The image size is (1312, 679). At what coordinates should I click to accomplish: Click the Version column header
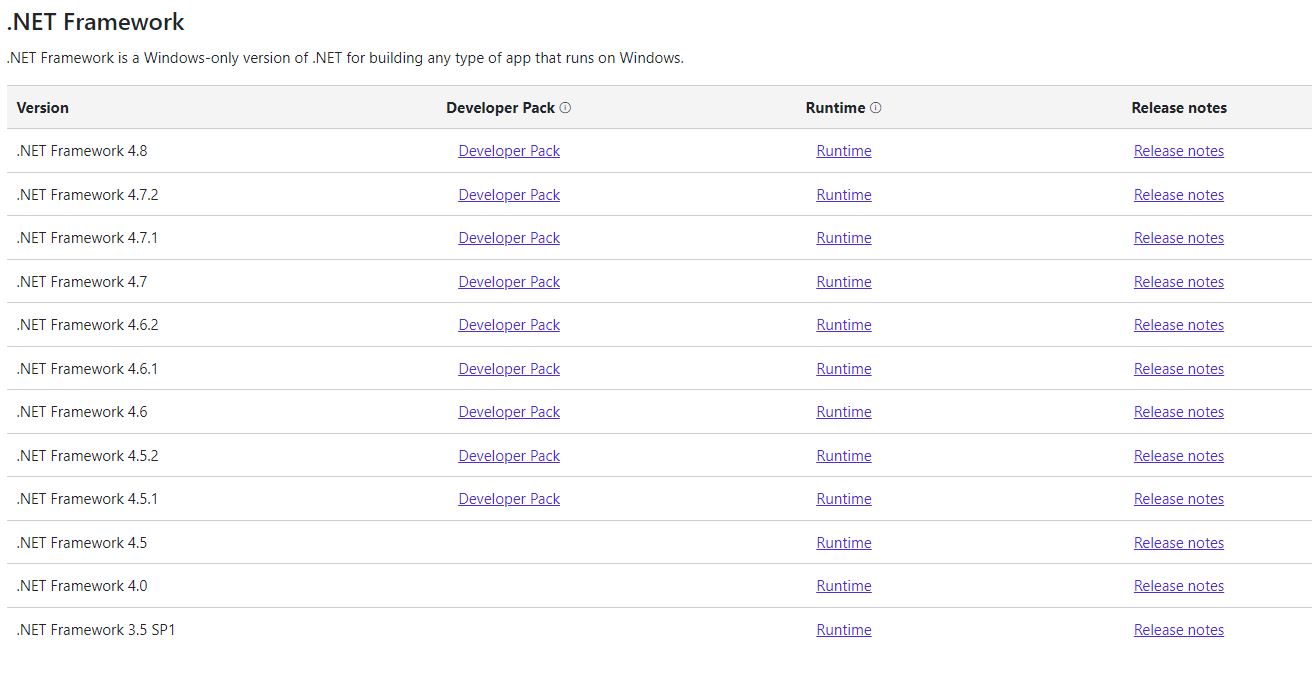[x=43, y=108]
